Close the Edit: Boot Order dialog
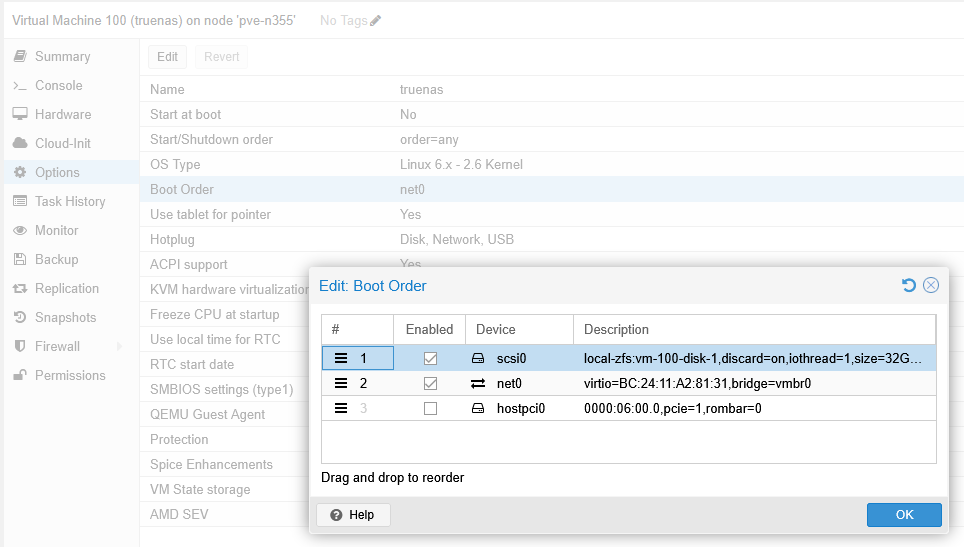Screen dimensions: 964x547 click(x=931, y=286)
